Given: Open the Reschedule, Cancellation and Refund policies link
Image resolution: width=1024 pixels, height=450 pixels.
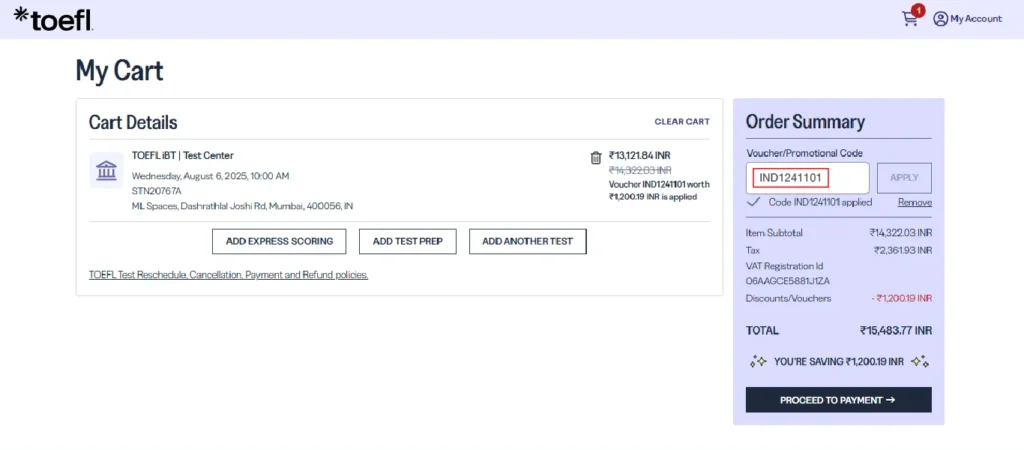Looking at the screenshot, I should click(x=228, y=275).
